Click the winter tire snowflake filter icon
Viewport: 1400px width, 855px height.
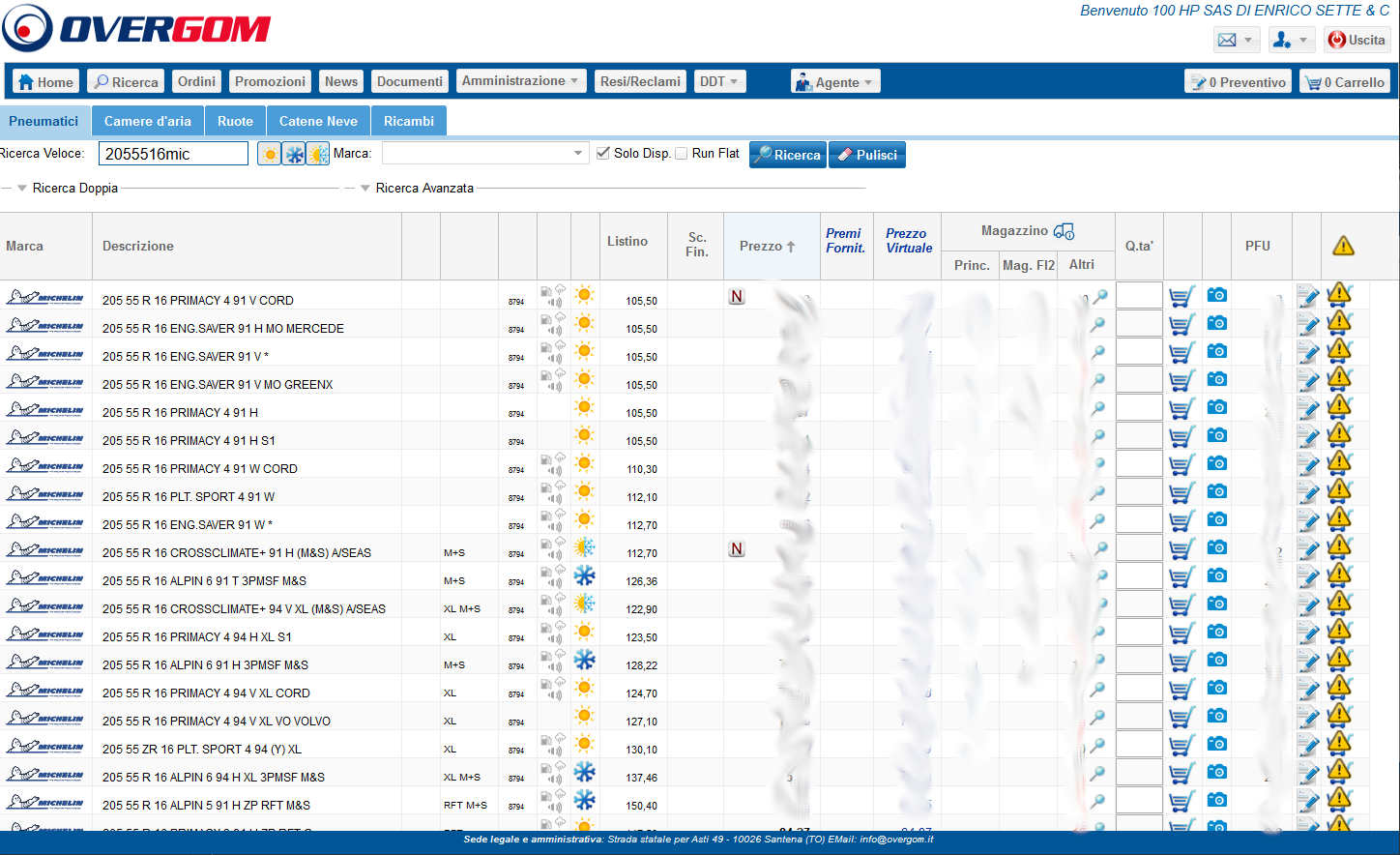(294, 154)
